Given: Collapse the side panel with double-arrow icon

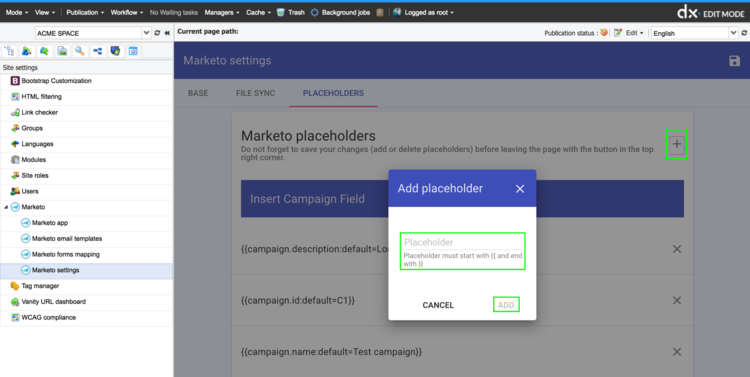Looking at the screenshot, I should tap(167, 33).
